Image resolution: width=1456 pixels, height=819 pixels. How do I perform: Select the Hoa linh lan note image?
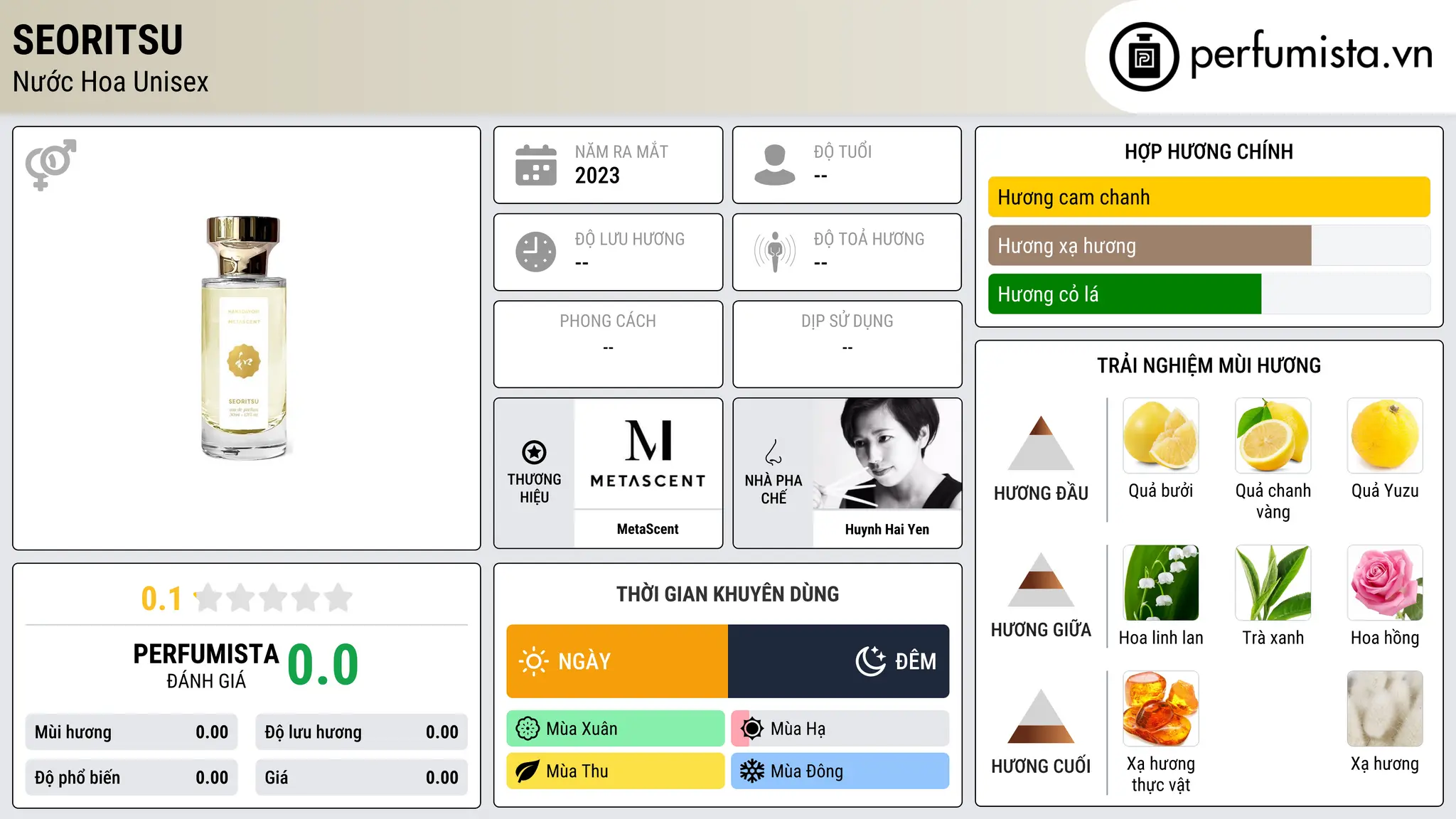(x=1161, y=583)
